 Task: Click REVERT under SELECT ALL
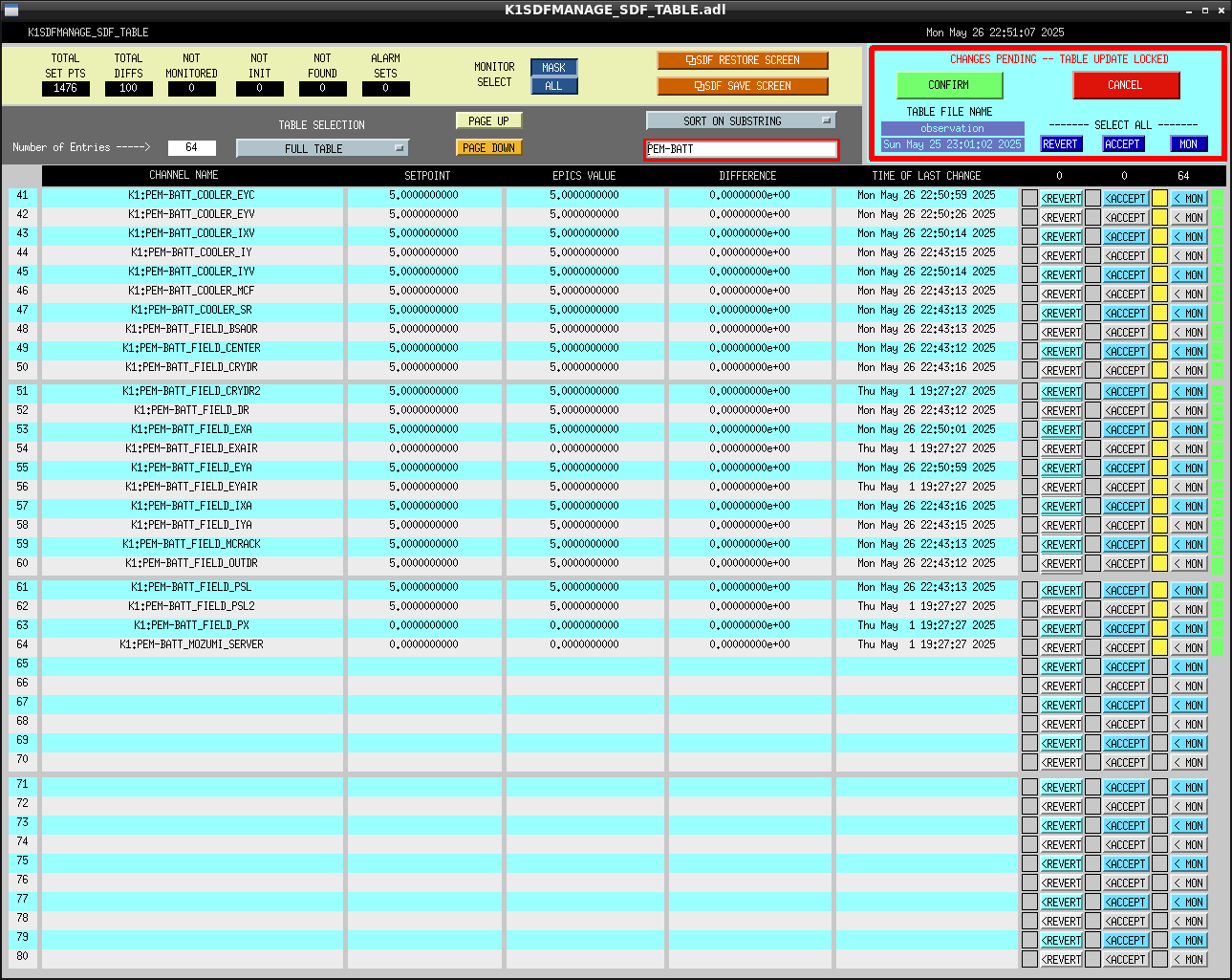[x=1060, y=144]
